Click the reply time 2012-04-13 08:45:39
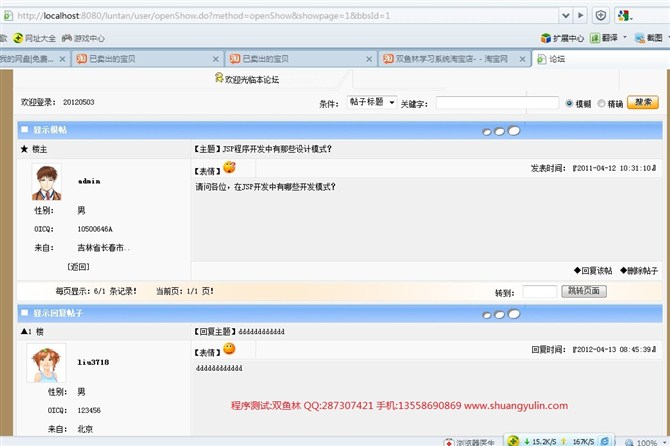 614,349
